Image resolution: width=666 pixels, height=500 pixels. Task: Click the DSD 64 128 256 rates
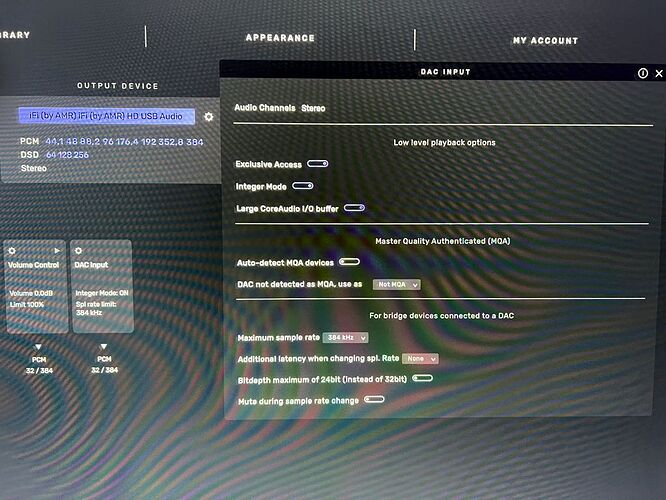[x=67, y=155]
